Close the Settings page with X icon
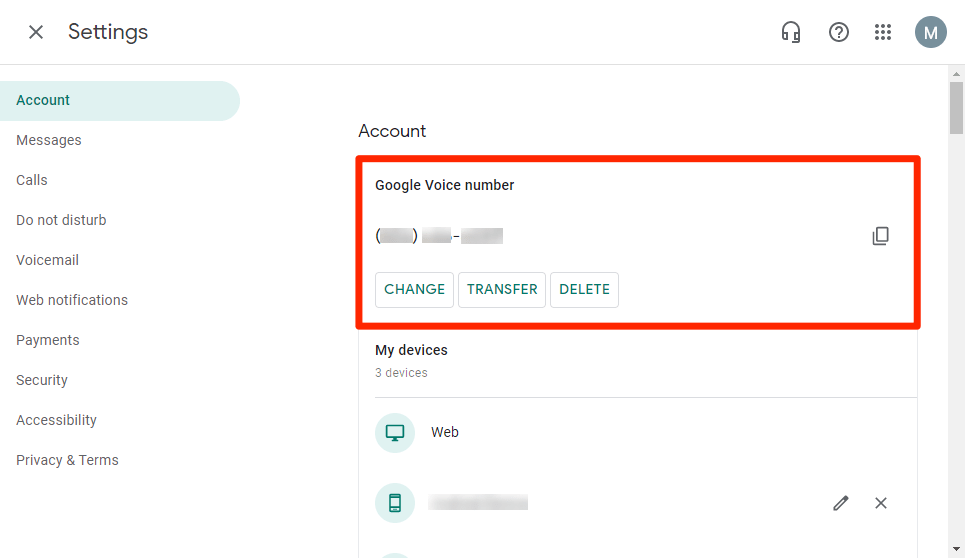 pyautogui.click(x=36, y=32)
